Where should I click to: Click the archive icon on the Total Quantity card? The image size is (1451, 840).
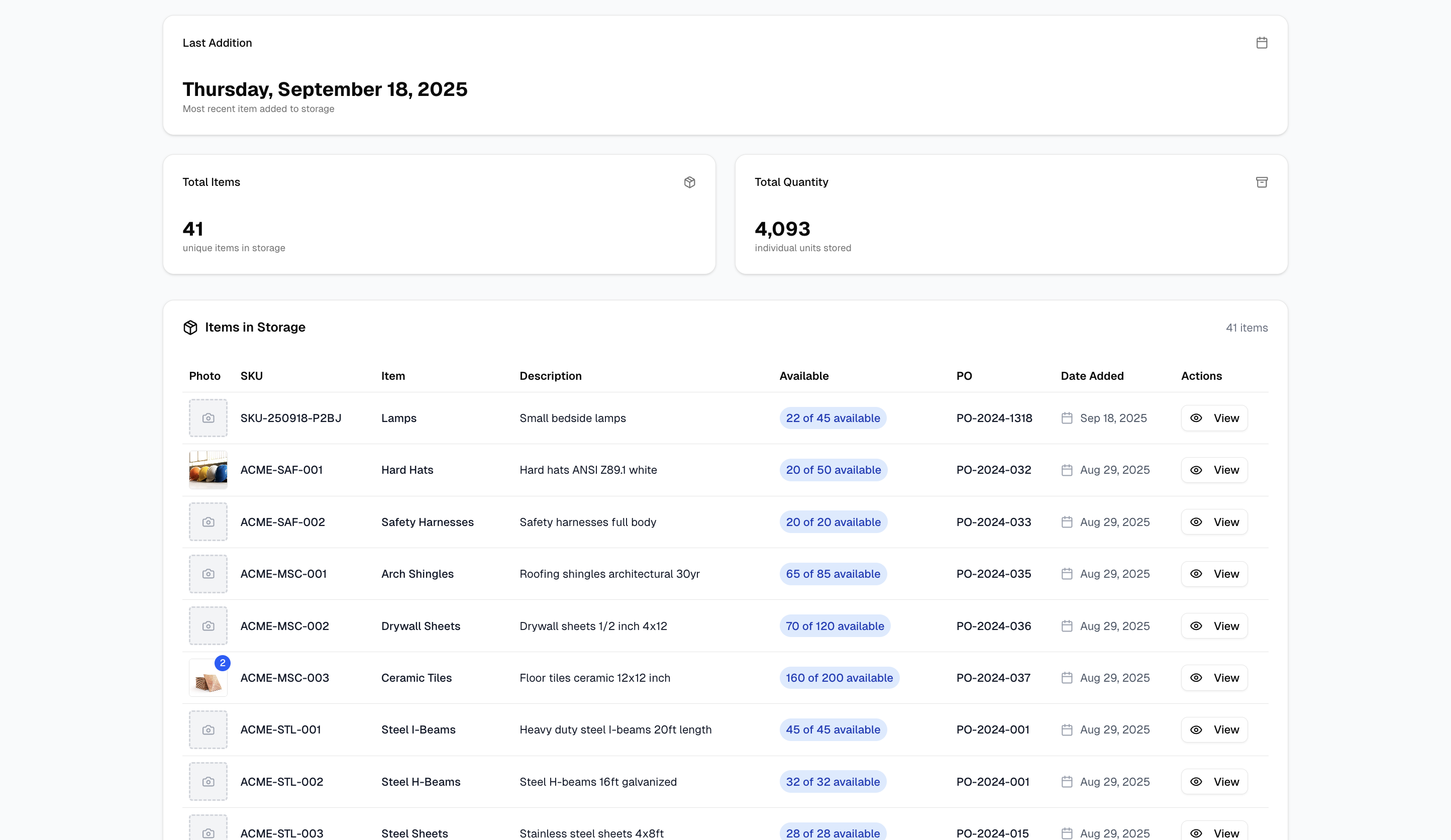point(1262,182)
